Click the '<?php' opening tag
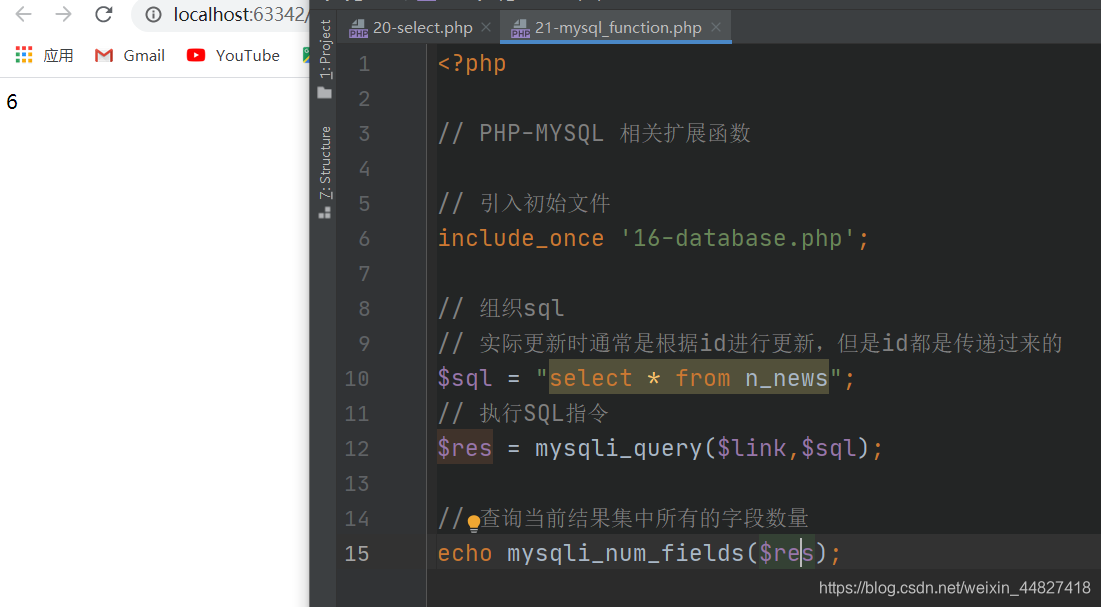Image resolution: width=1101 pixels, height=607 pixels. click(472, 63)
